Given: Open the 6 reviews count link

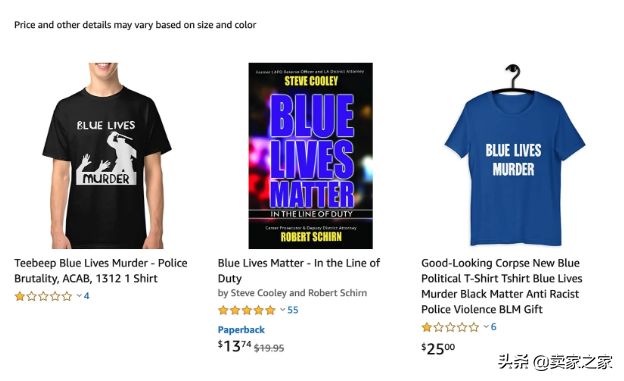Looking at the screenshot, I should (493, 327).
